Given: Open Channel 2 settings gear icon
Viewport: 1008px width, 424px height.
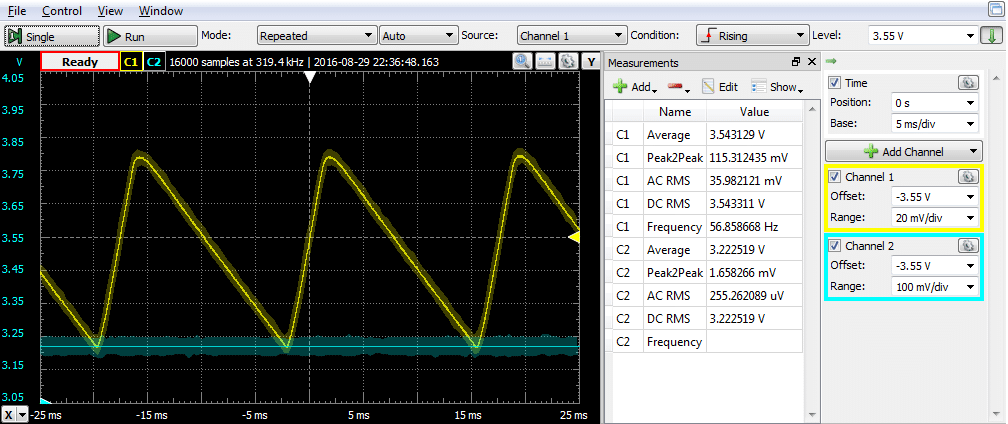Looking at the screenshot, I should tap(969, 245).
